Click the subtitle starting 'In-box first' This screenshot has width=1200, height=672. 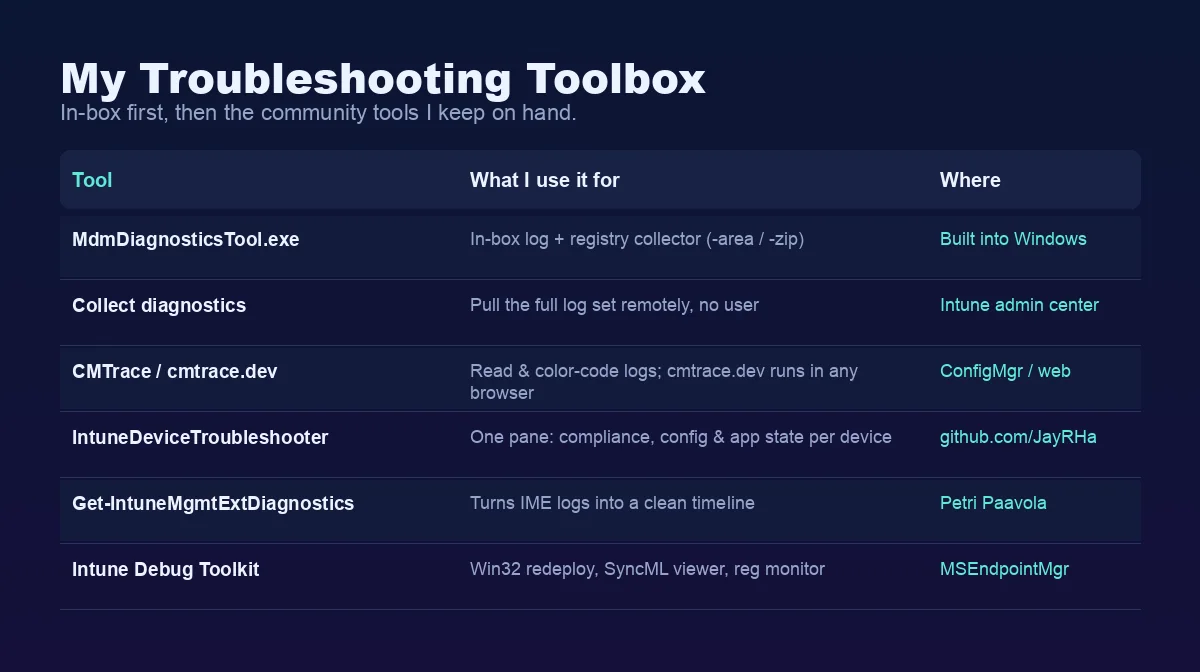[x=318, y=112]
